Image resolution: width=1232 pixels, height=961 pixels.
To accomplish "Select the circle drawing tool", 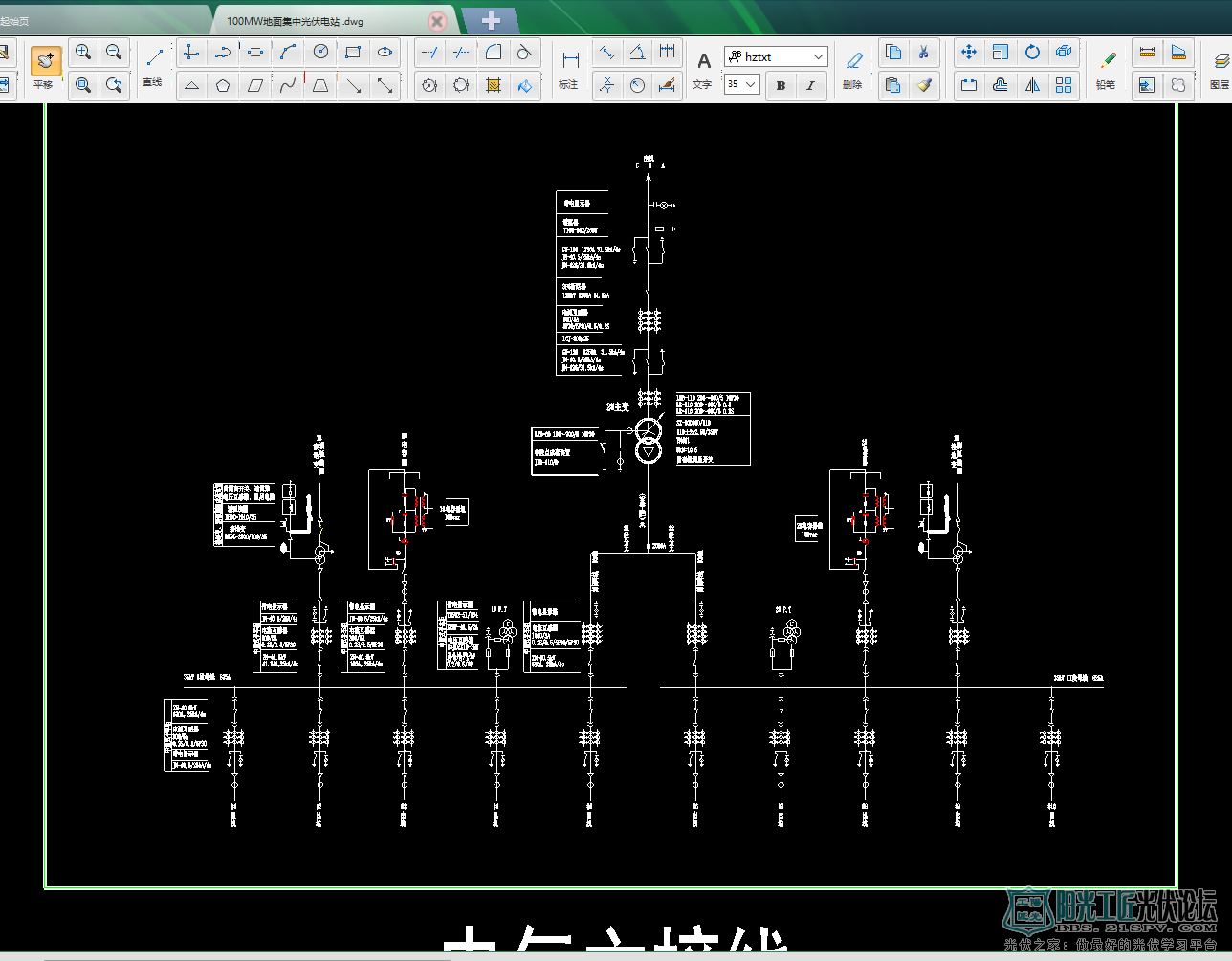I will (x=320, y=52).
